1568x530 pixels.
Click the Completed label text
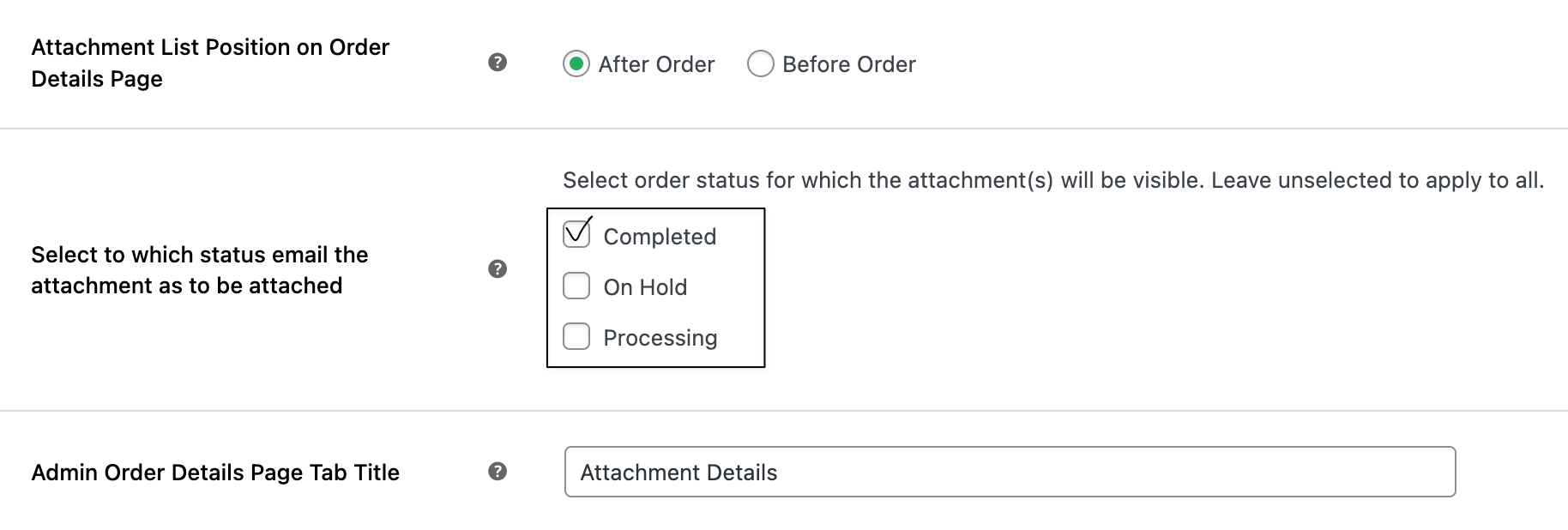[x=660, y=237]
